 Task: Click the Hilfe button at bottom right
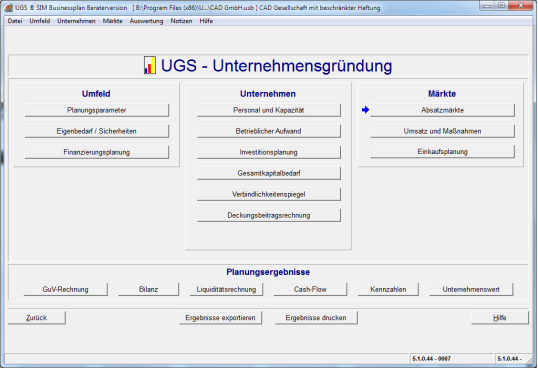click(x=500, y=318)
